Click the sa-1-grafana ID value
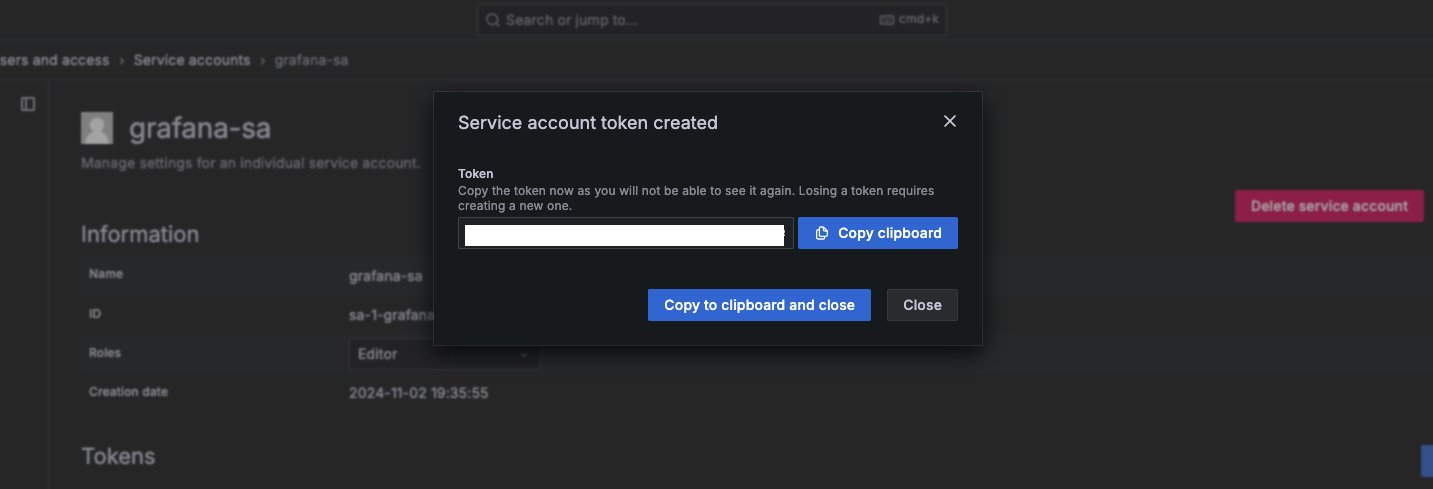 click(x=390, y=315)
